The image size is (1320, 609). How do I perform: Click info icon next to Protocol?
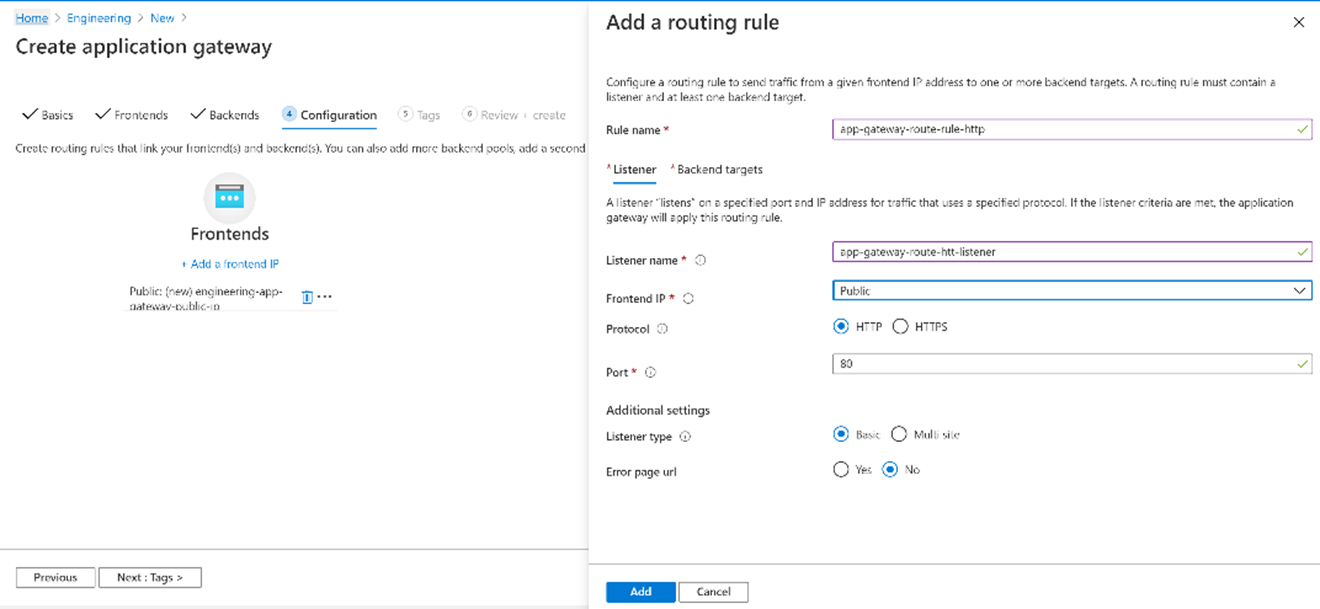[662, 329]
